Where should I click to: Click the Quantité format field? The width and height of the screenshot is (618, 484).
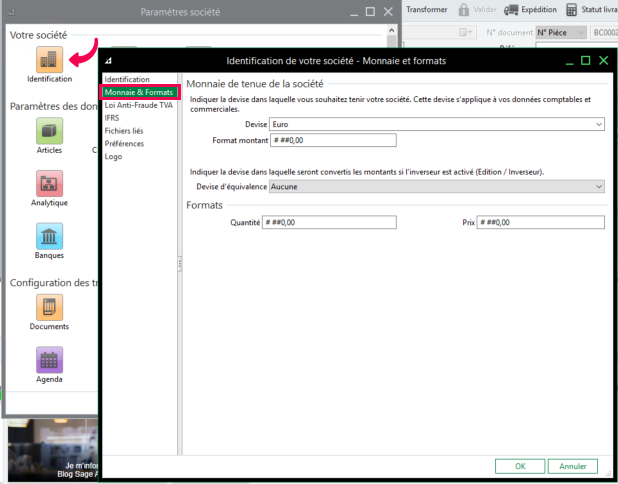[x=329, y=222]
